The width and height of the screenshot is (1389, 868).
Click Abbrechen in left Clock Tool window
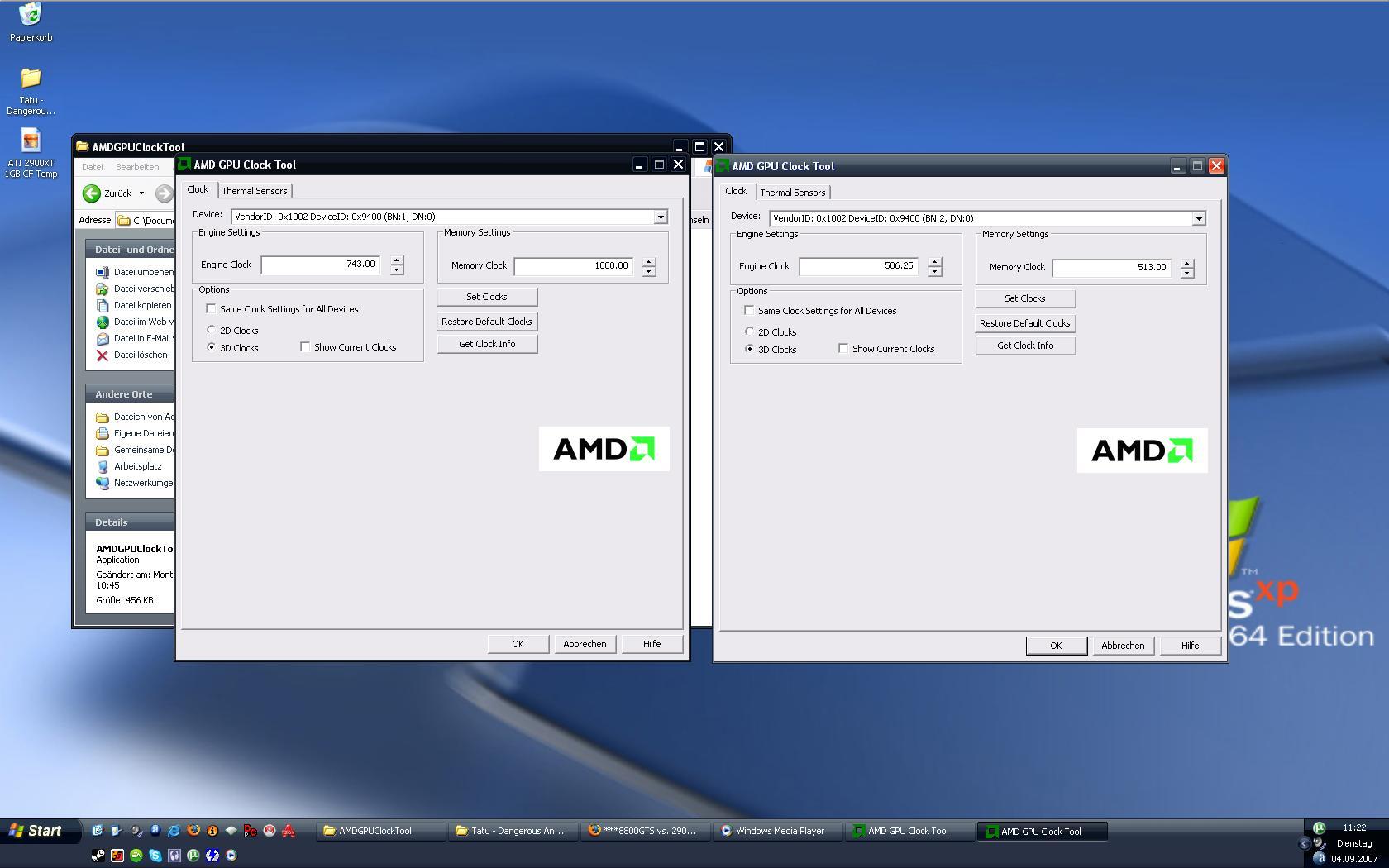tap(585, 644)
